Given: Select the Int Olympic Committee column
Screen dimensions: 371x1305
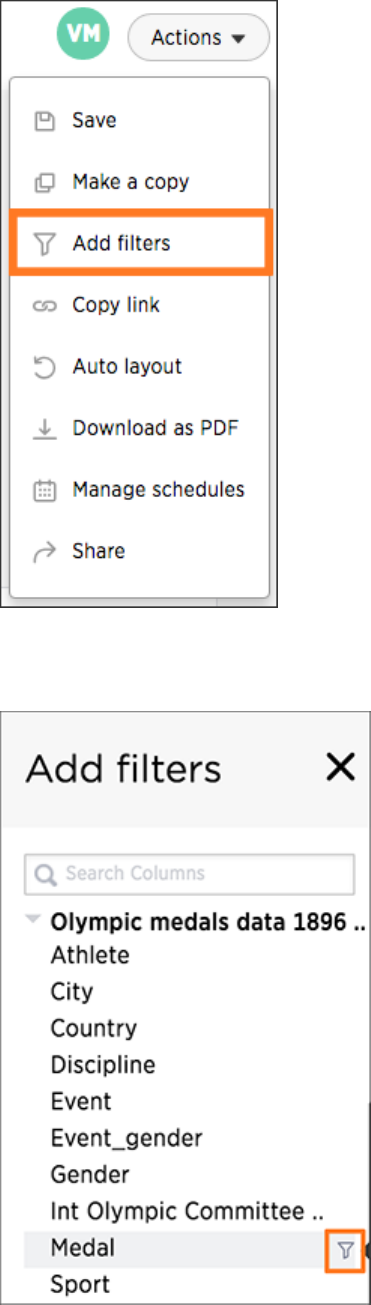Looking at the screenshot, I should [187, 1212].
